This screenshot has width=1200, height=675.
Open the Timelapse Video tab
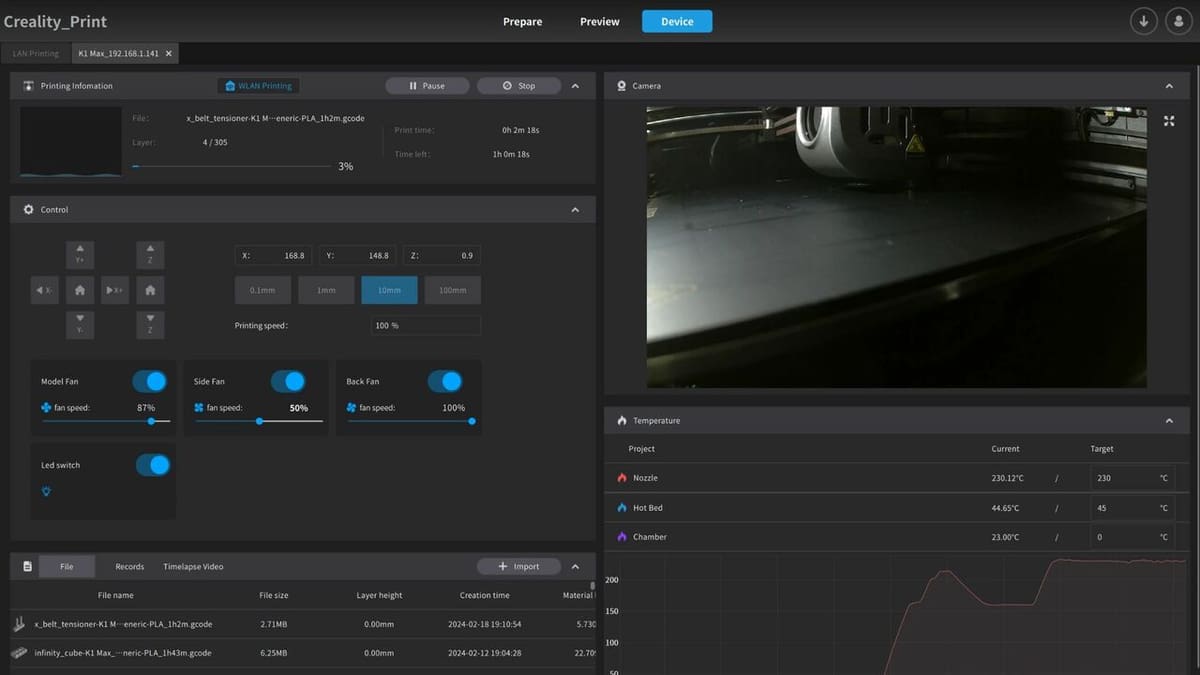click(x=193, y=567)
